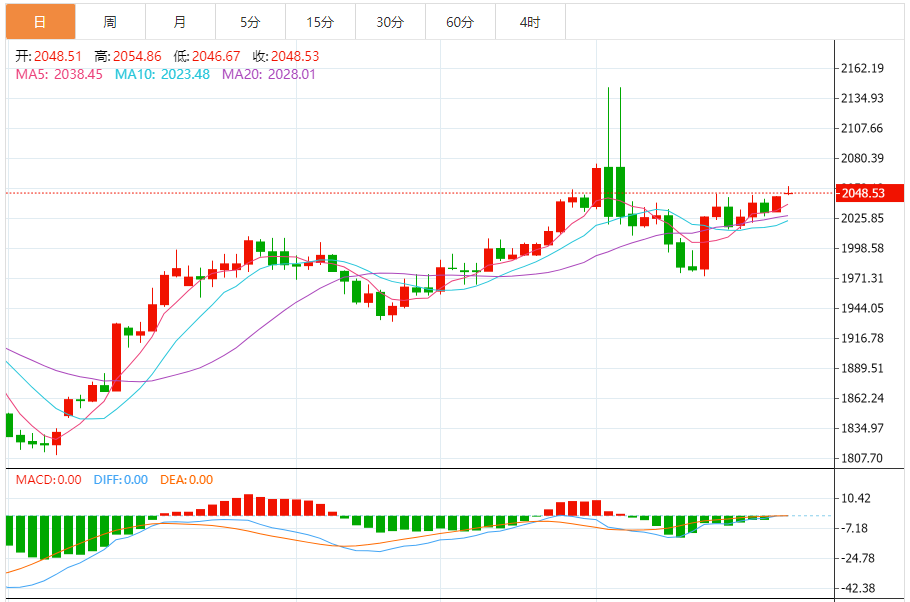Click the -42.38 MACD axis label
The height and width of the screenshot is (602, 910).
tap(858, 588)
